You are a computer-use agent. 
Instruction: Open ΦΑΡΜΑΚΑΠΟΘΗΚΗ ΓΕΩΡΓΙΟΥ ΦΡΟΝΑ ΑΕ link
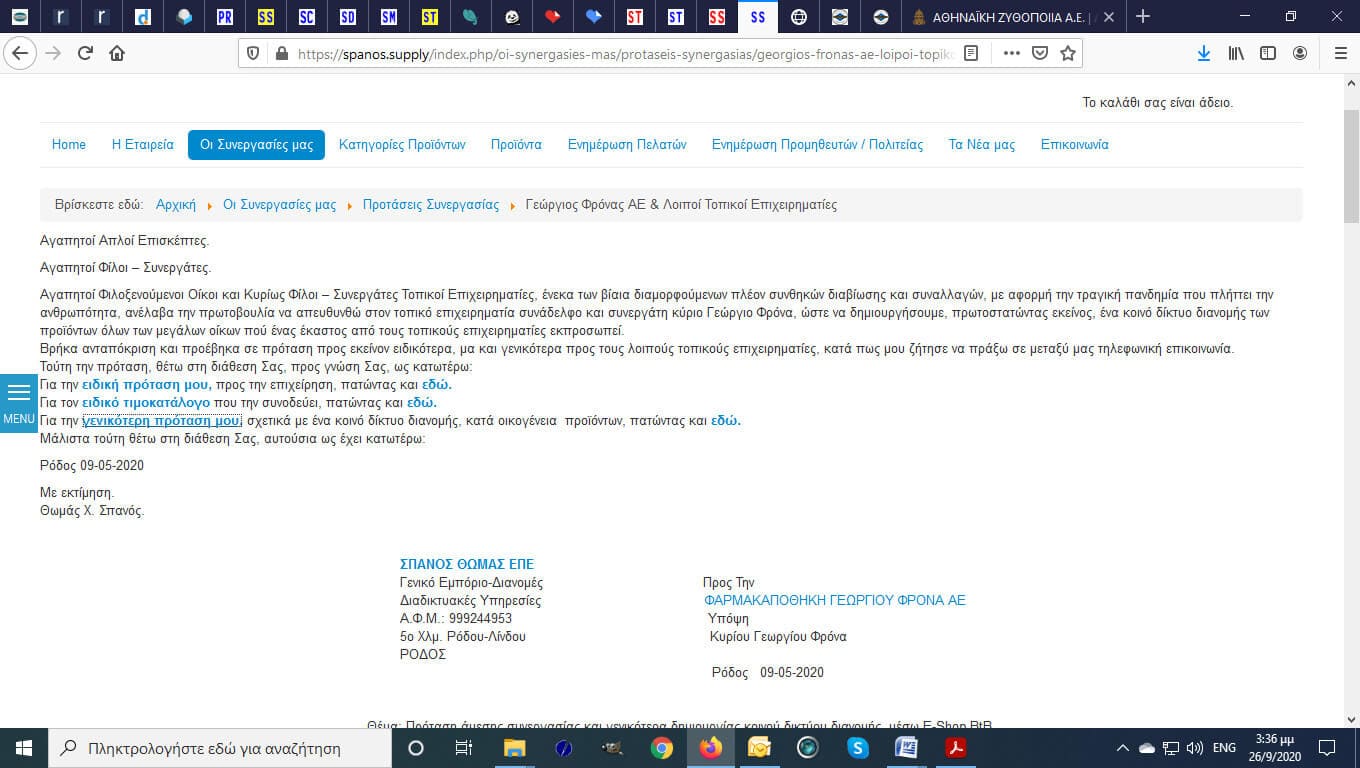(x=835, y=600)
